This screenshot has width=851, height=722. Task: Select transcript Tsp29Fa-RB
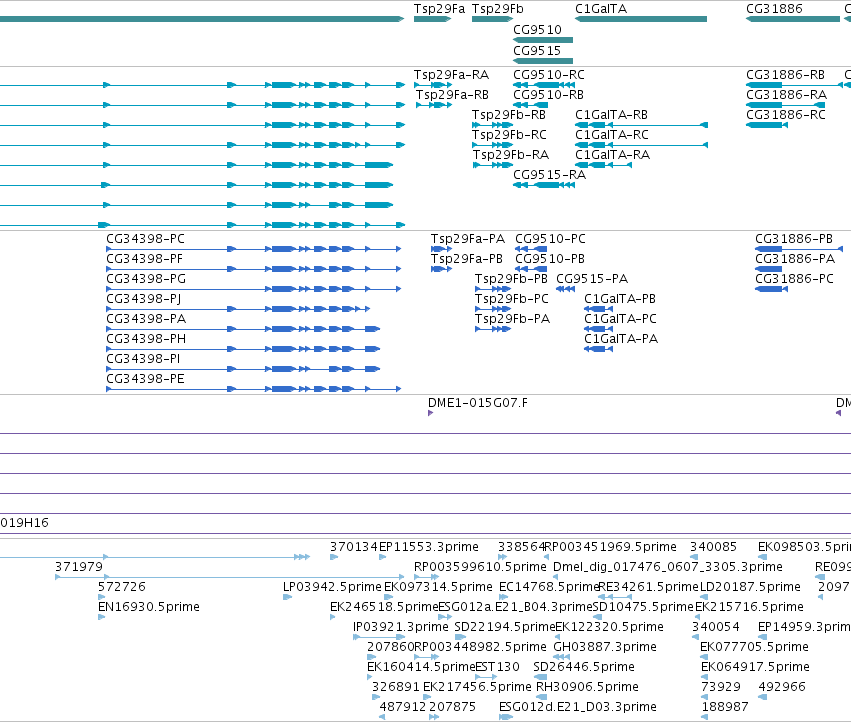(x=452, y=95)
